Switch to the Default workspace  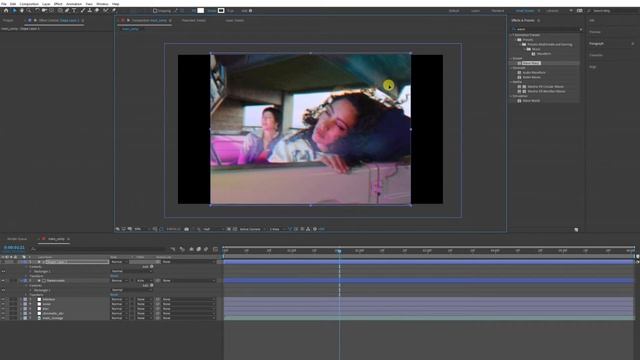point(454,11)
